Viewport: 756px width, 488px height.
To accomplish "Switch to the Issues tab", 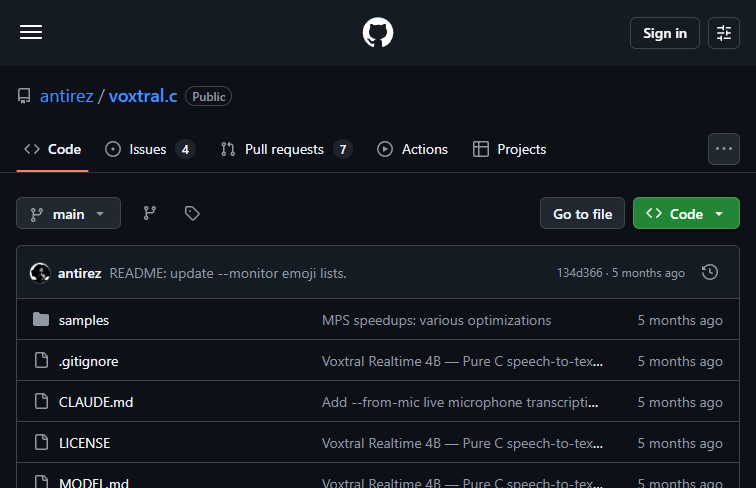I will coord(150,149).
